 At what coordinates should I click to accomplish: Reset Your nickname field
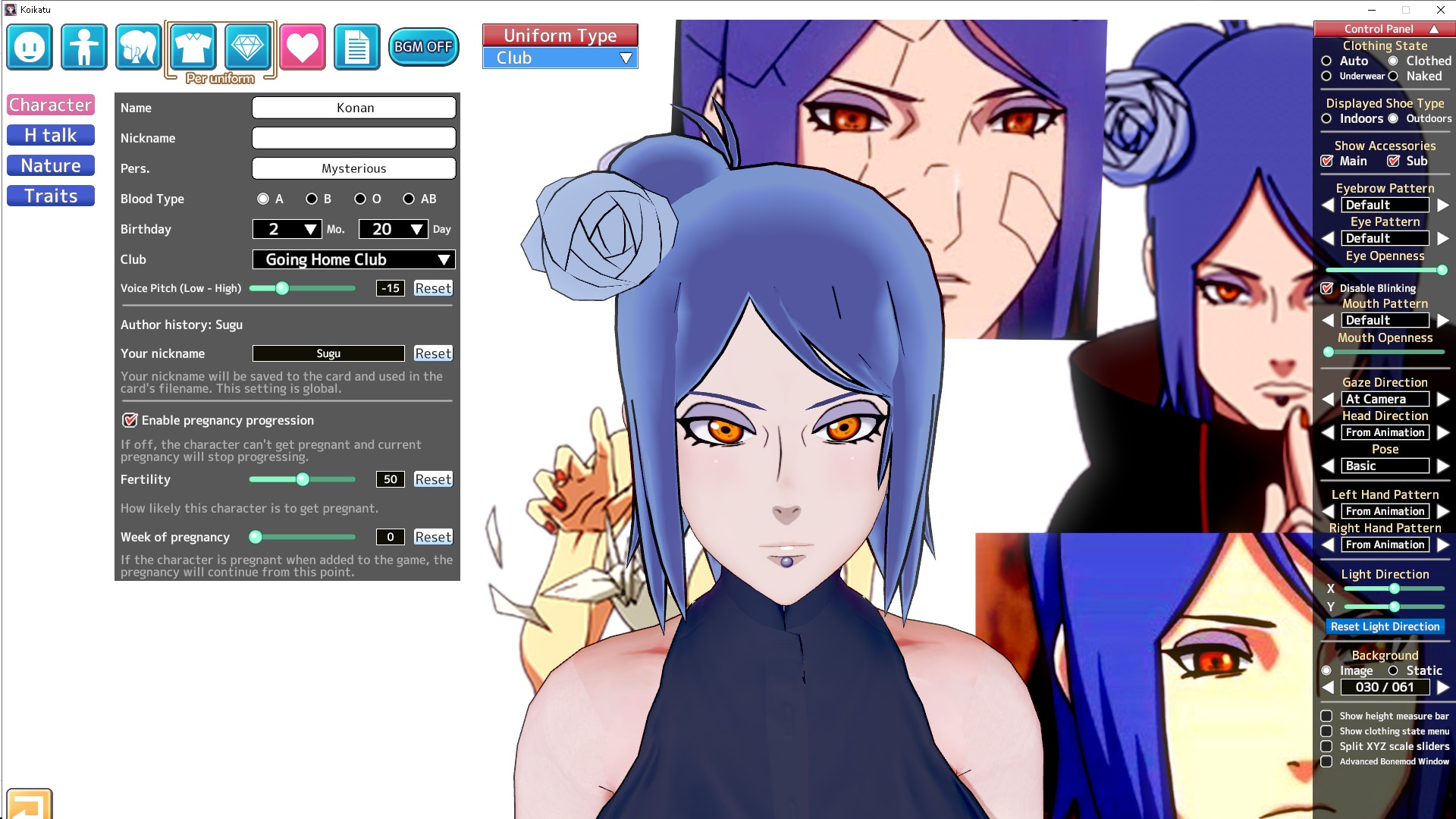click(433, 353)
